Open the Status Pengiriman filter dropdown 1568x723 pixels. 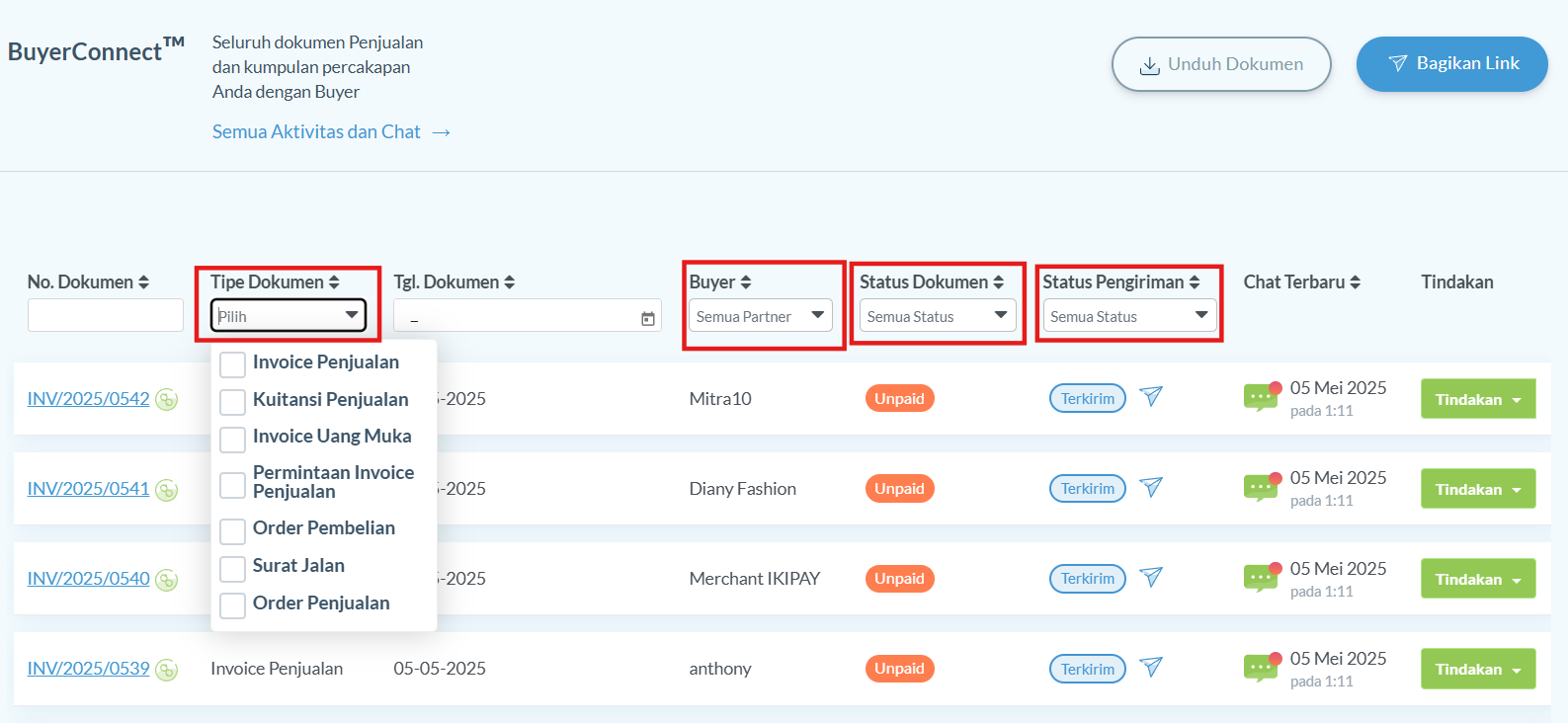(1128, 316)
